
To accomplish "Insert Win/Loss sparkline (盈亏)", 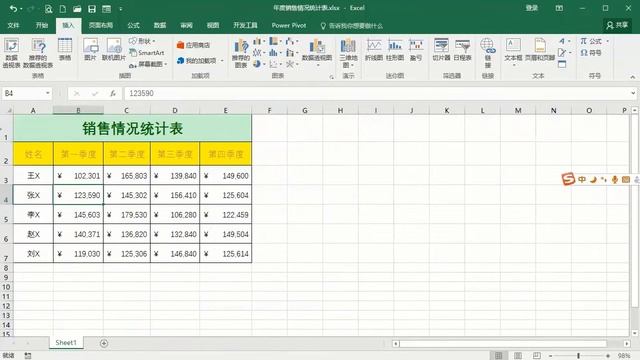I will tap(416, 50).
